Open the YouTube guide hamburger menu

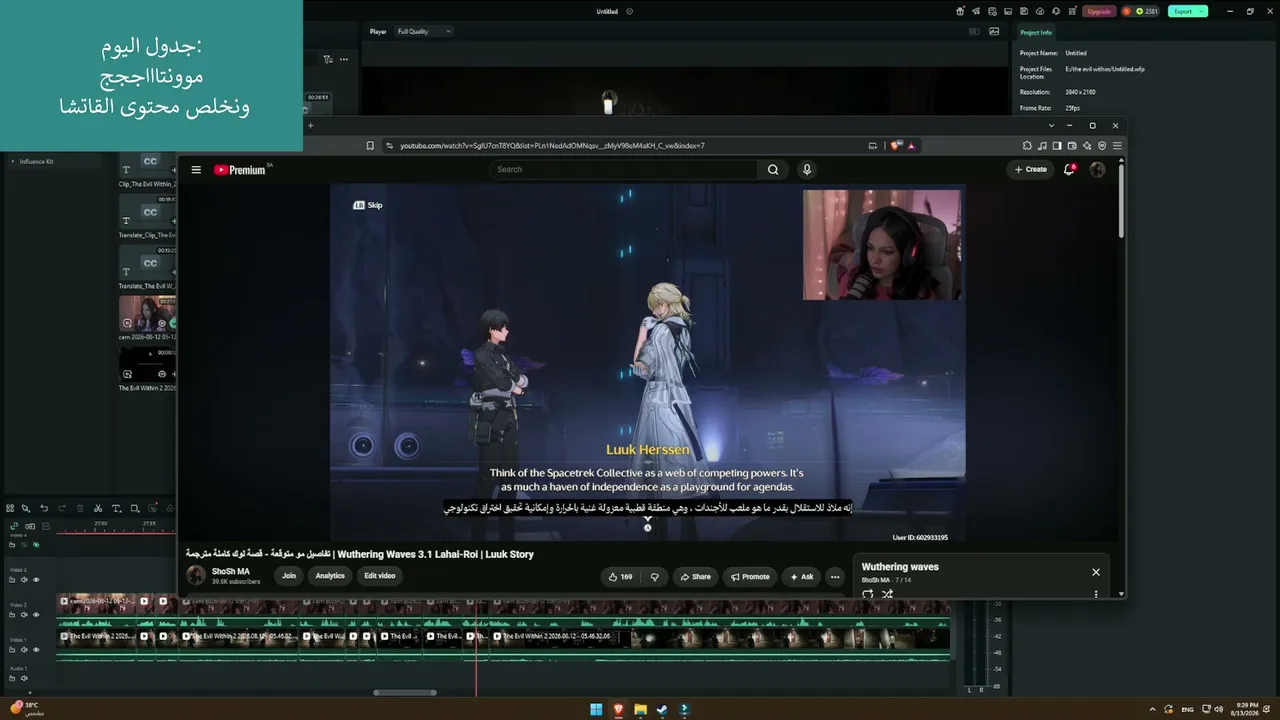click(196, 170)
